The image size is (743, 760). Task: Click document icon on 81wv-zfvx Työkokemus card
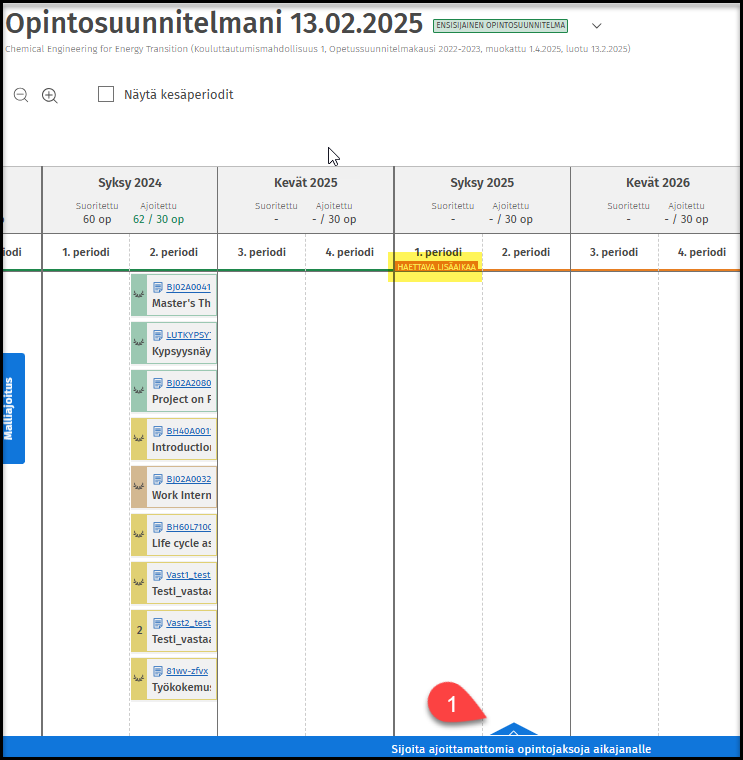pyautogui.click(x=157, y=671)
